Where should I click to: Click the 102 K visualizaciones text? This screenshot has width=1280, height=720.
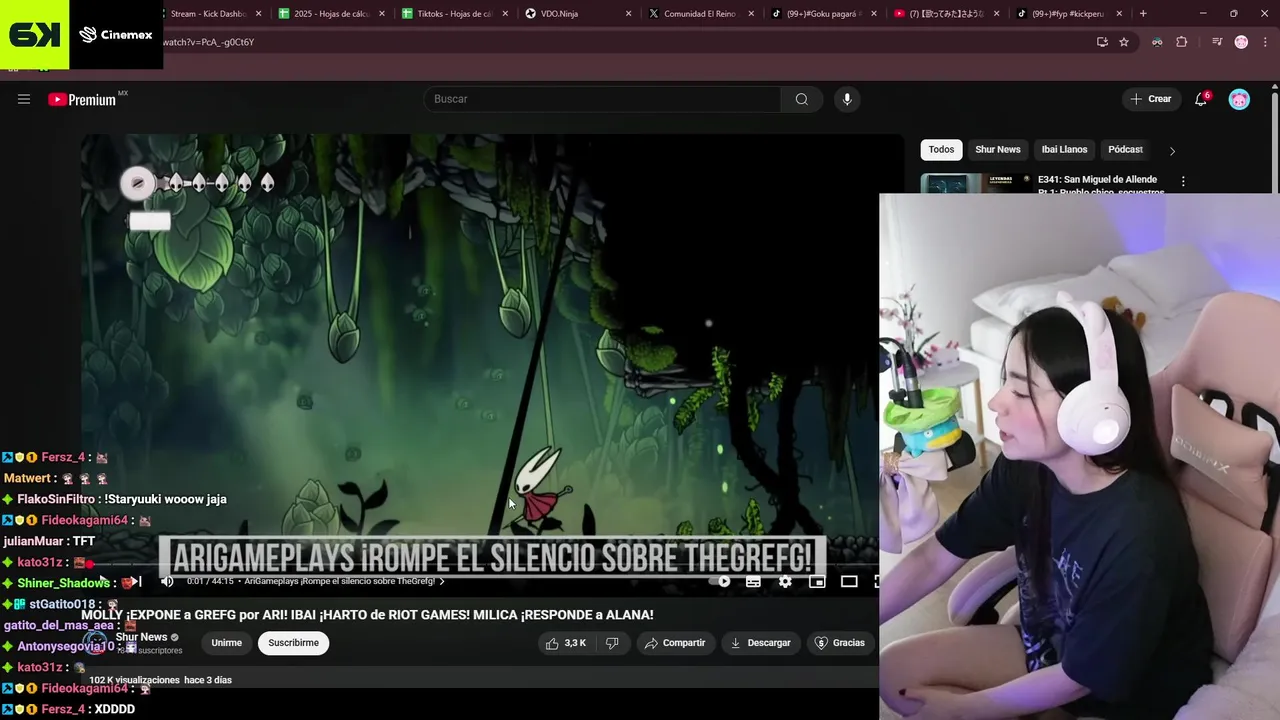135,680
